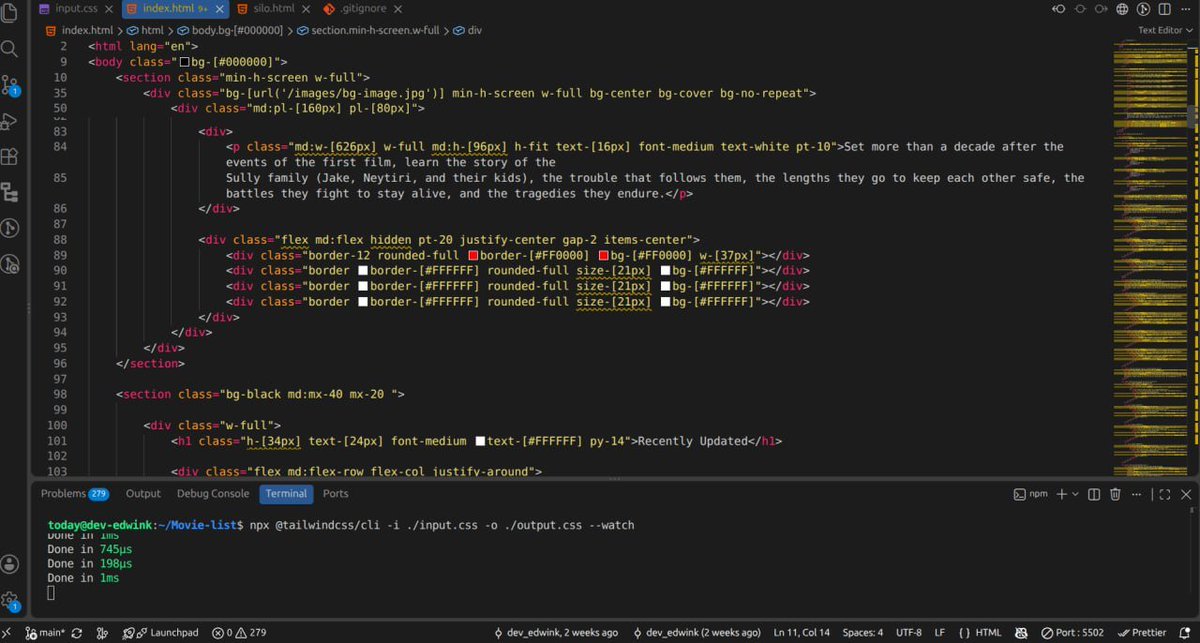Open the Explorer view in activity bar
Screen dimensions: 1200x643
tap(10, 12)
